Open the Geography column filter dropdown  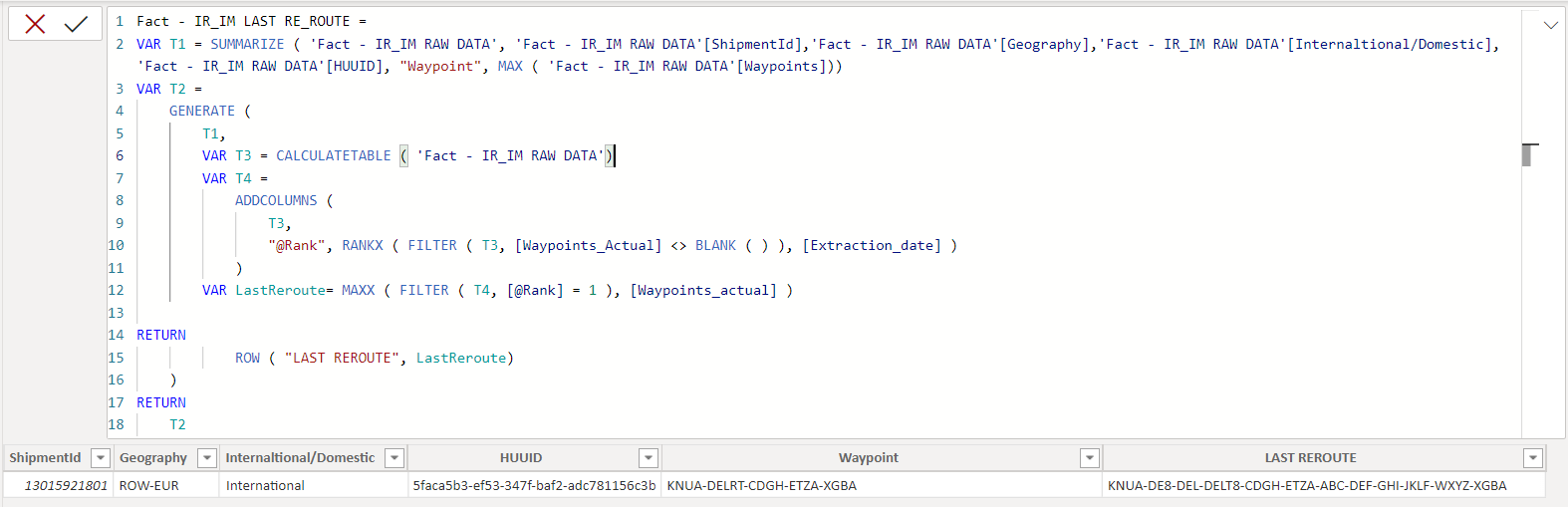tap(207, 458)
